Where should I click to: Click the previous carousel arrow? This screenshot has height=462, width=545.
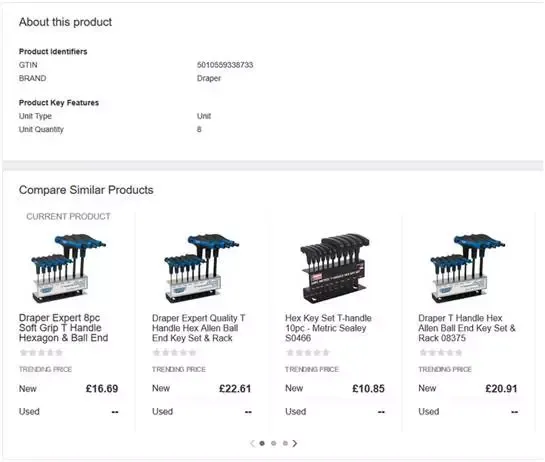(x=252, y=443)
